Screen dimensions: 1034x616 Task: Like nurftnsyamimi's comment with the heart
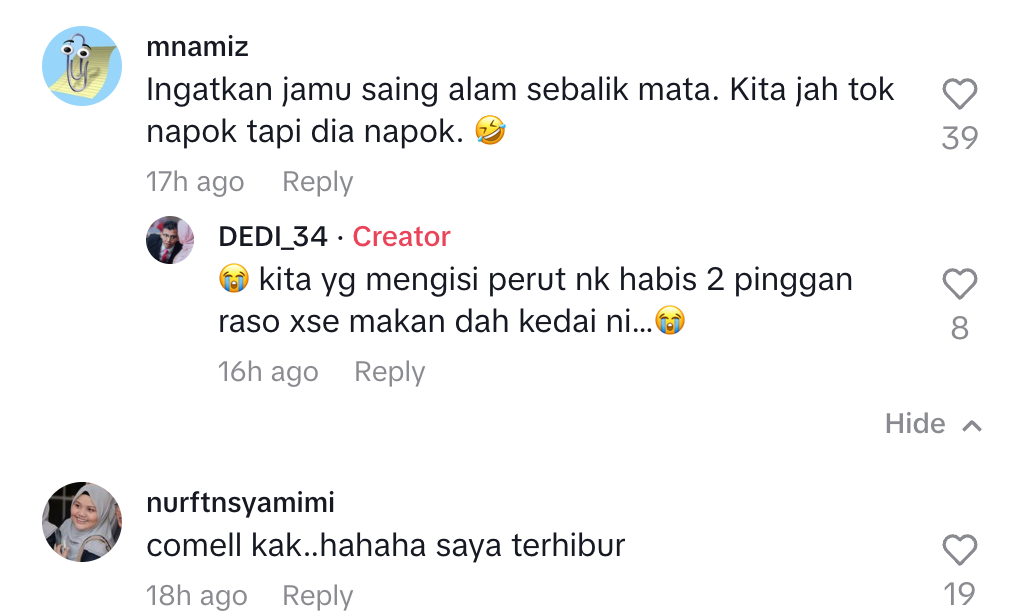tap(959, 550)
